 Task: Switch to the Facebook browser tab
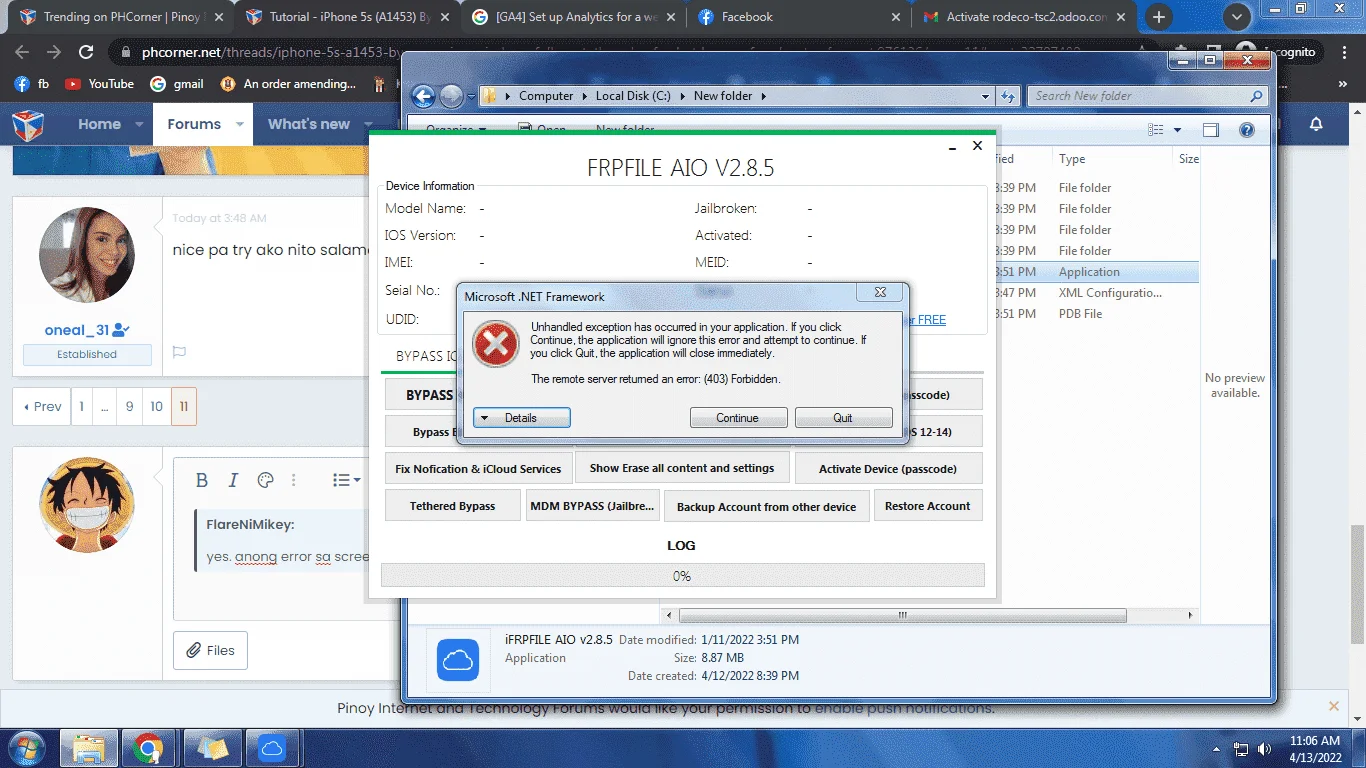point(797,17)
